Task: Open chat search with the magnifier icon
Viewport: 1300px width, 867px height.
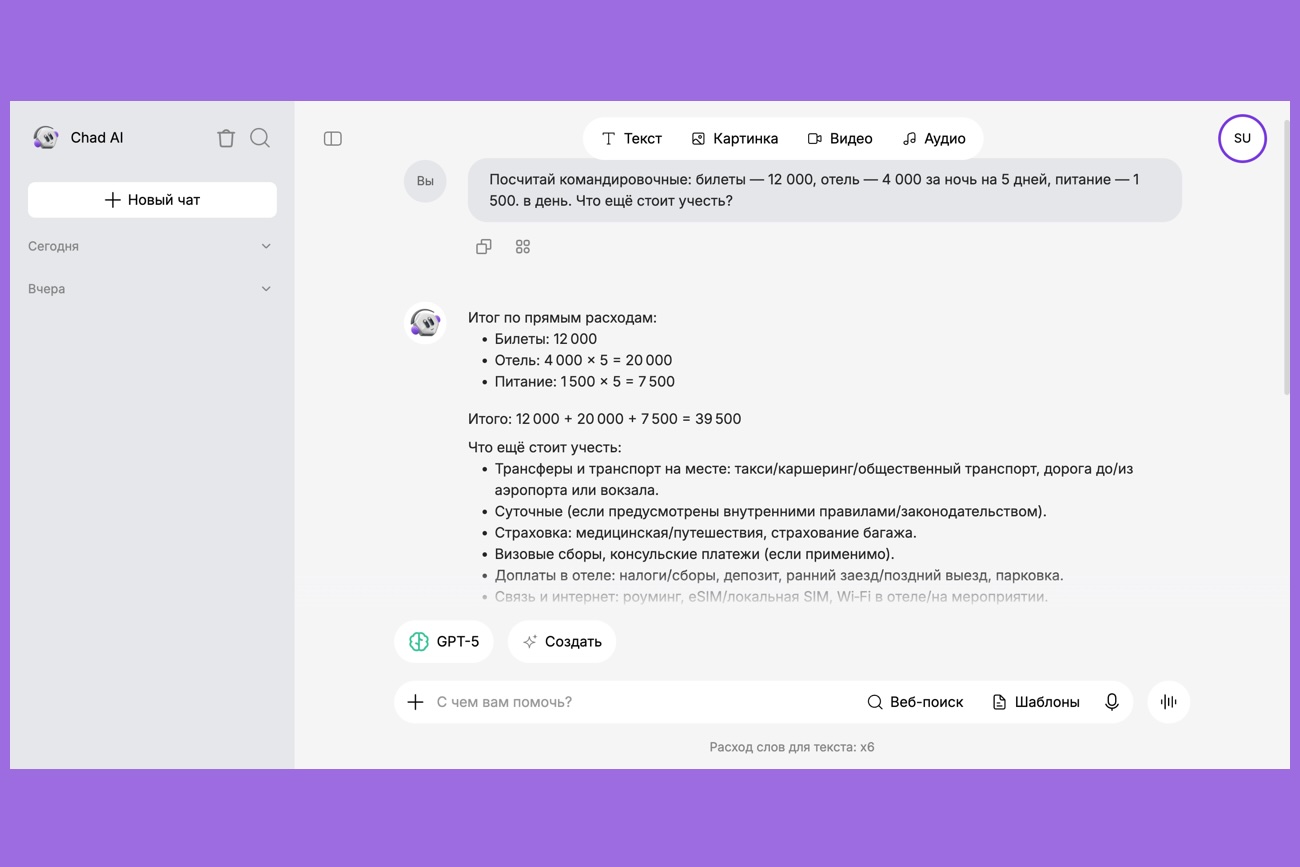Action: point(260,138)
